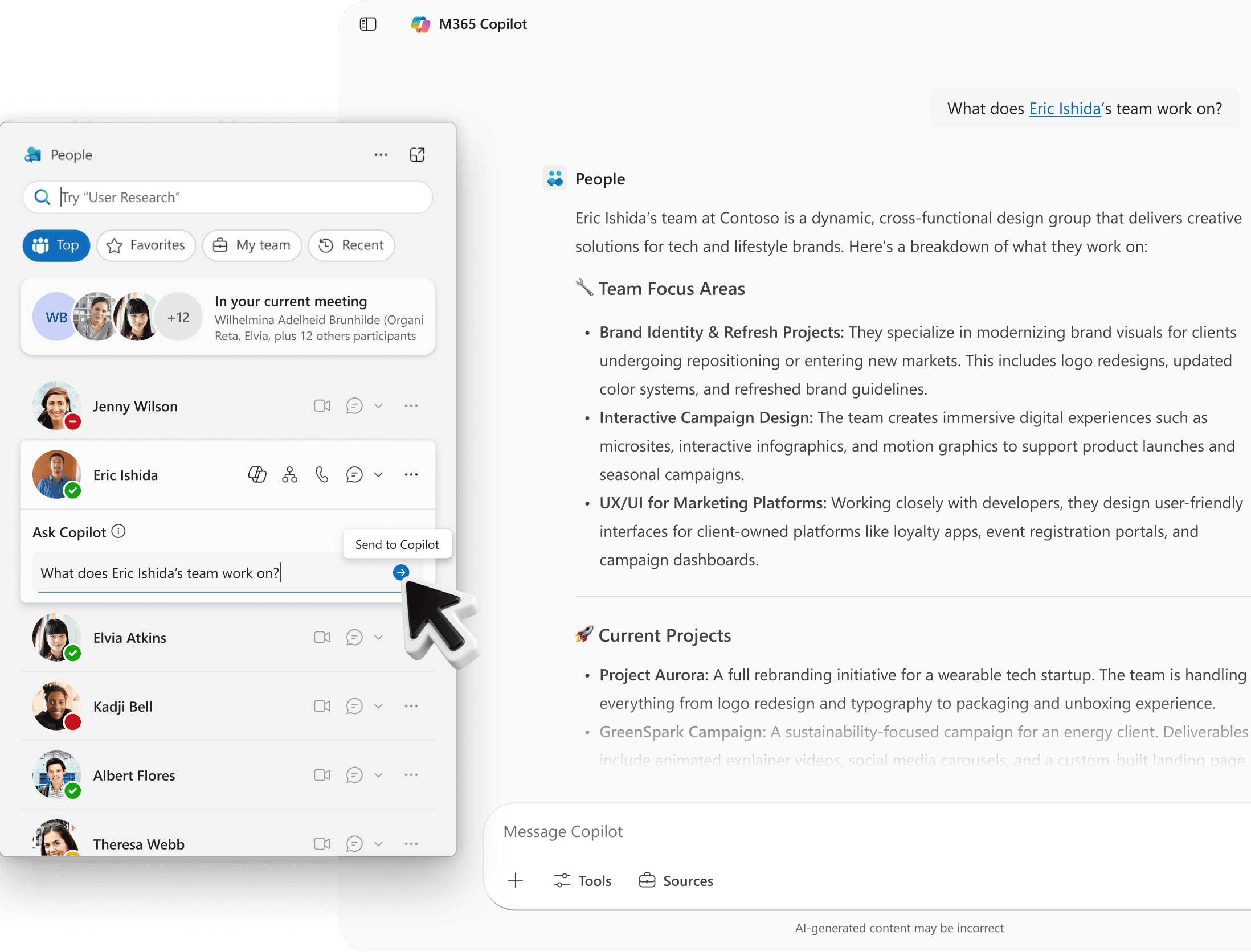Open Jenny Wilson's profile photo
This screenshot has width=1251, height=952.
(56, 405)
